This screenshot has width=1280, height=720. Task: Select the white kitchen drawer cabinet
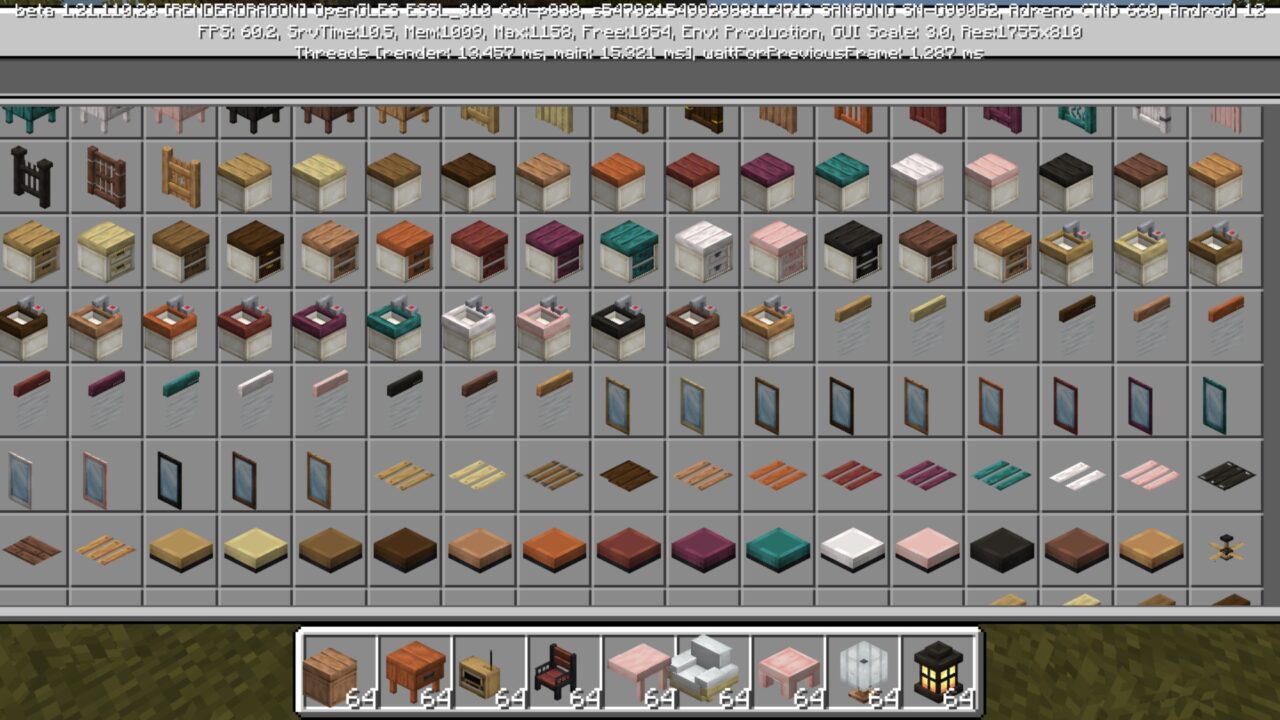tap(703, 251)
